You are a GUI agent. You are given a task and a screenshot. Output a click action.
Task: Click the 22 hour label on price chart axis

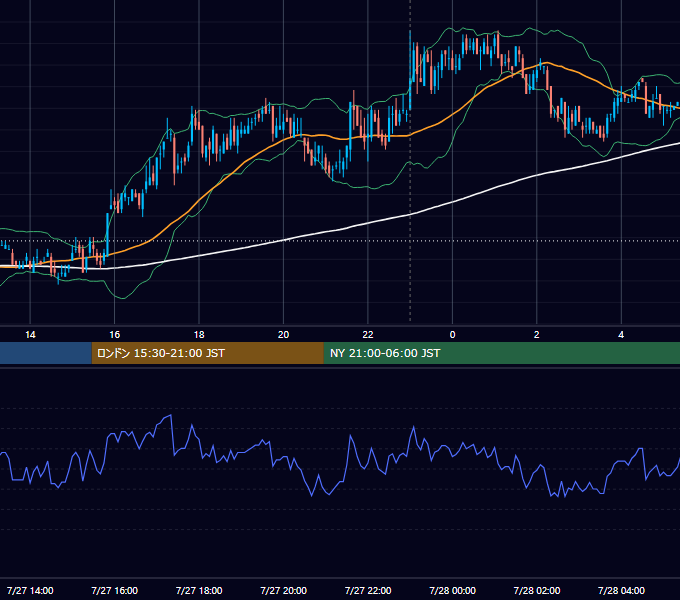[368, 335]
